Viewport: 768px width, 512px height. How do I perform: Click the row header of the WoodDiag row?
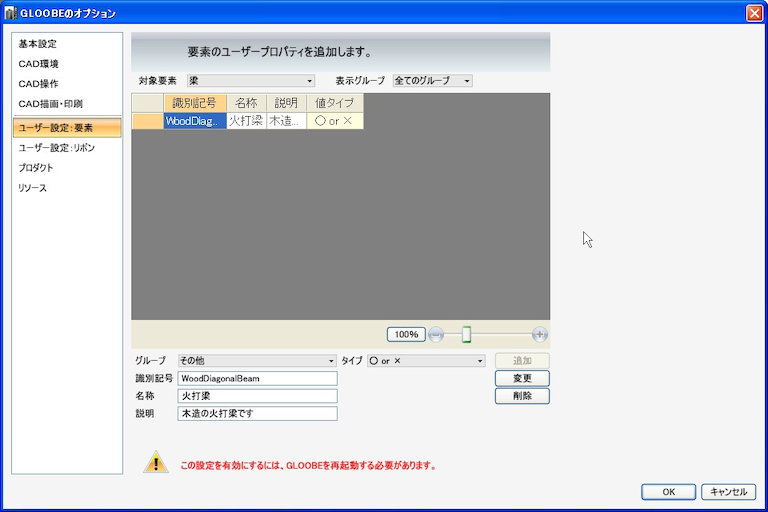coord(147,121)
